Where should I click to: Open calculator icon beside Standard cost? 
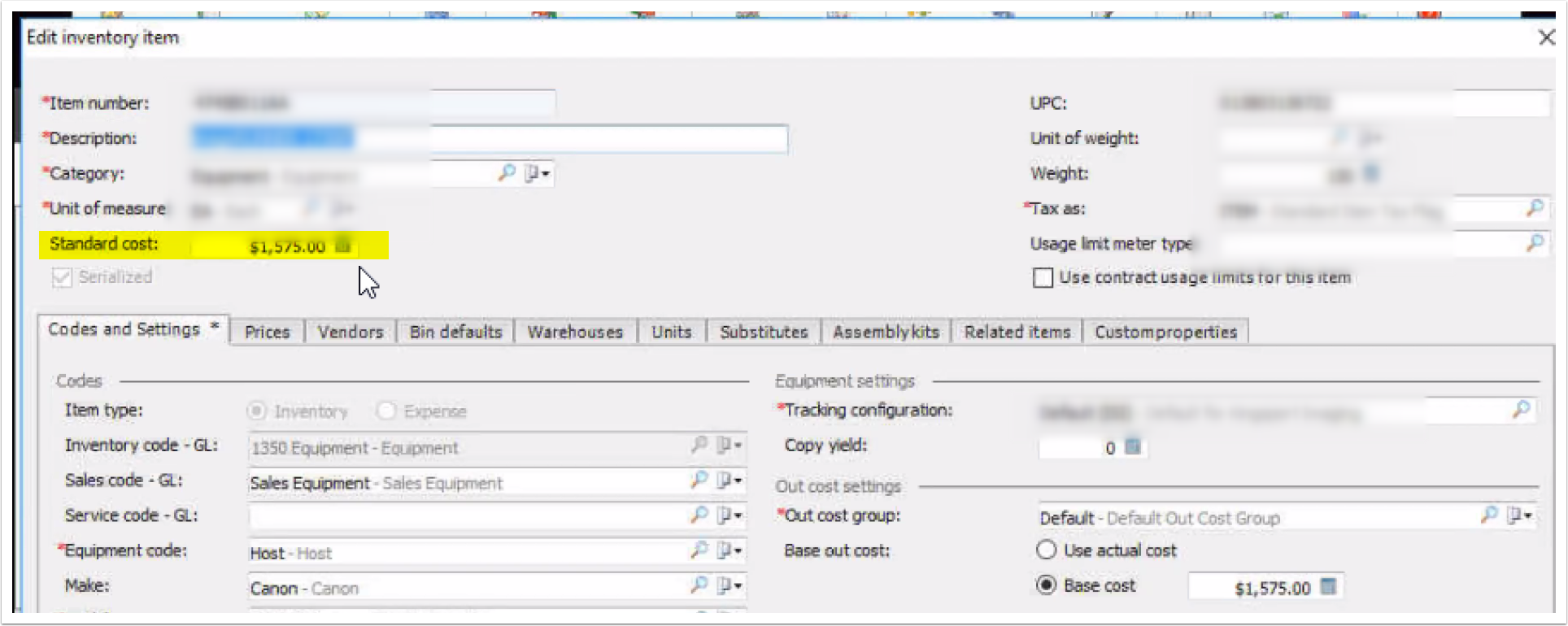343,245
